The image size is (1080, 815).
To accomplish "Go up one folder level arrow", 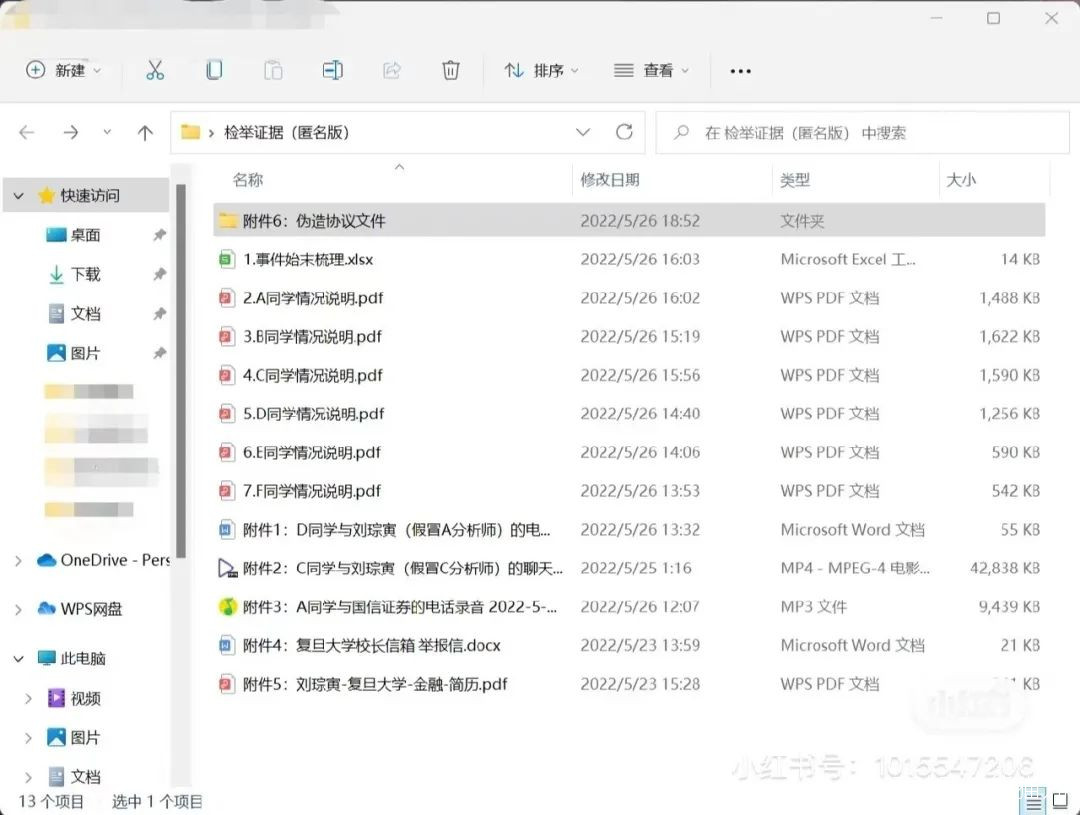I will (x=145, y=132).
